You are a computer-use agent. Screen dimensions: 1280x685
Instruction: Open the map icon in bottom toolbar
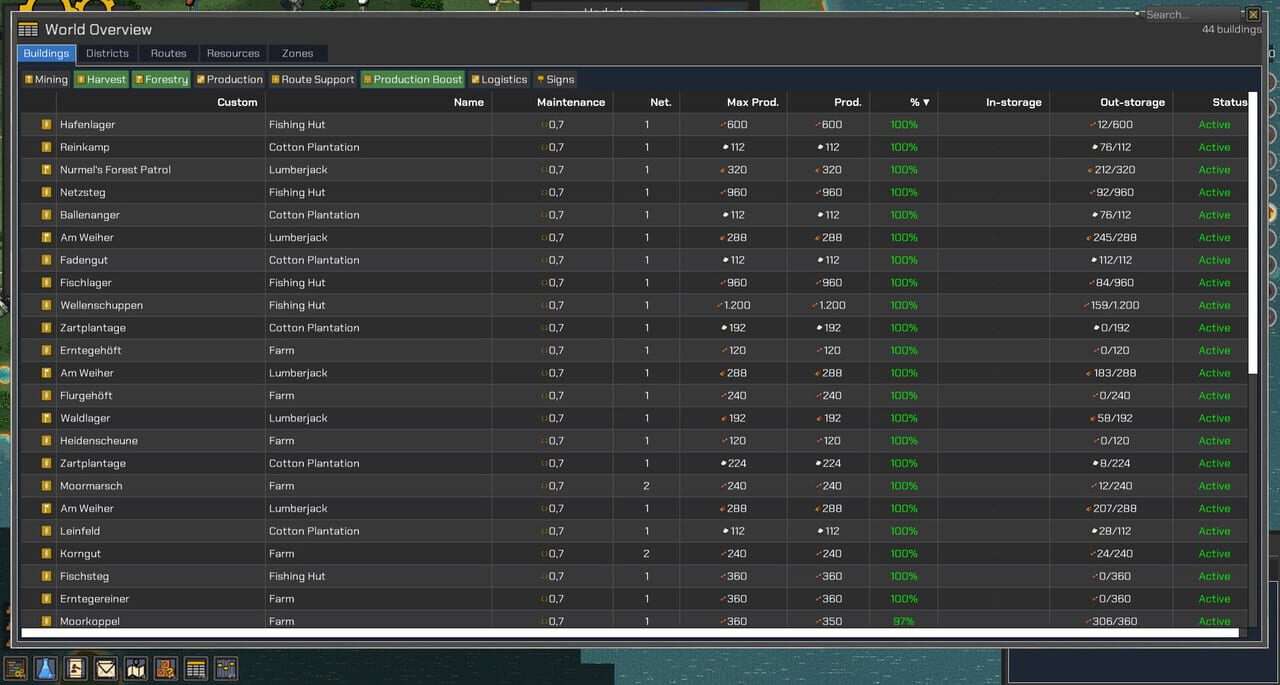136,668
